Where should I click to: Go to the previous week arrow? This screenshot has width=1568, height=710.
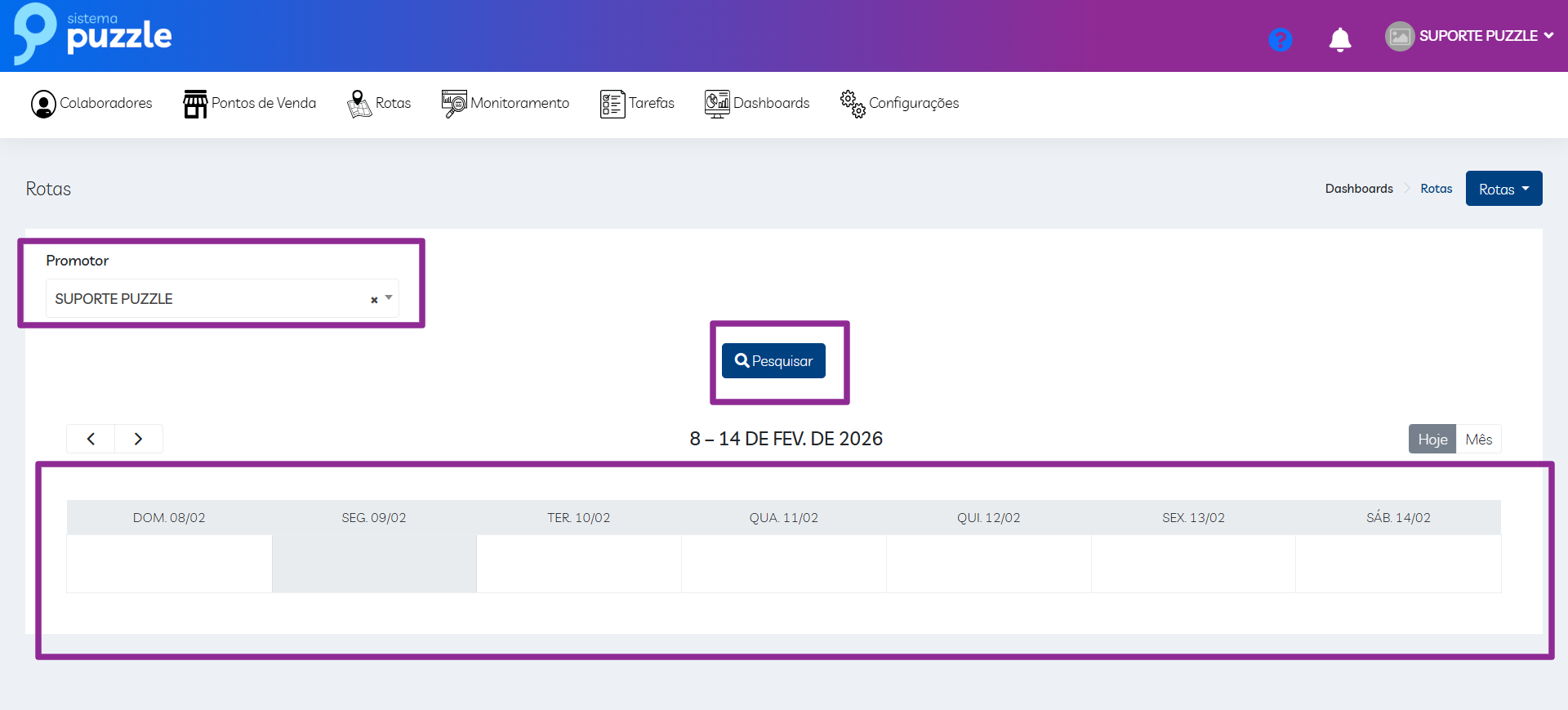point(91,439)
